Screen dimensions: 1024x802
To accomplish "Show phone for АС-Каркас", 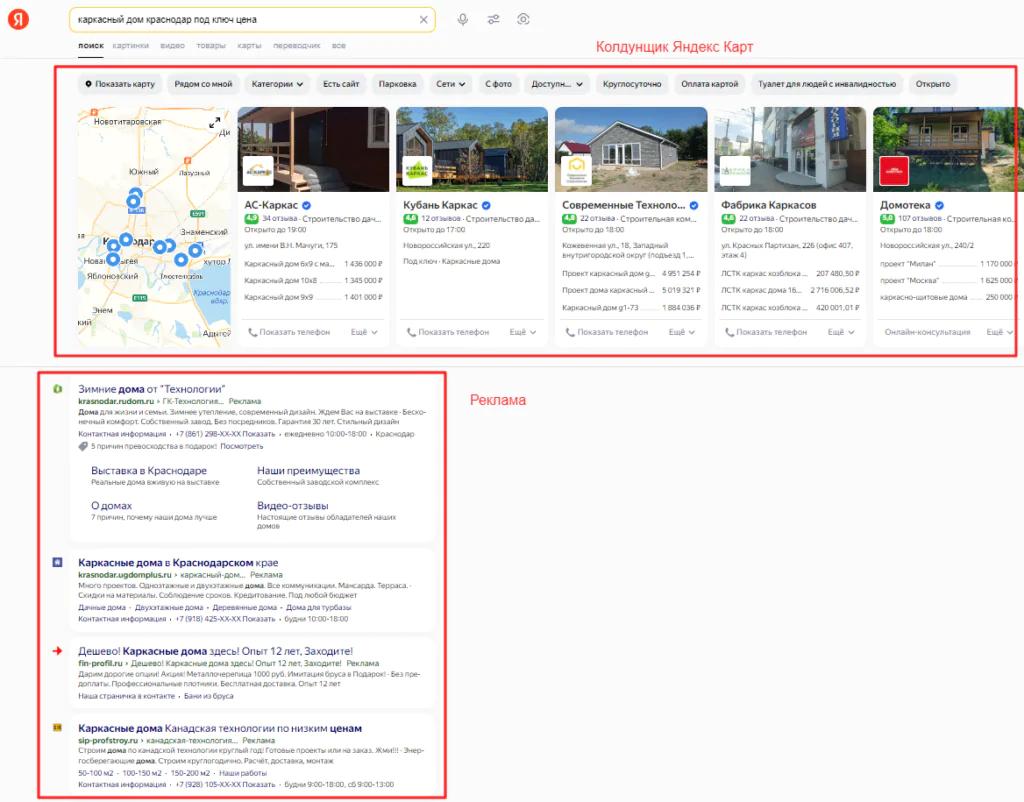I will coord(289,332).
